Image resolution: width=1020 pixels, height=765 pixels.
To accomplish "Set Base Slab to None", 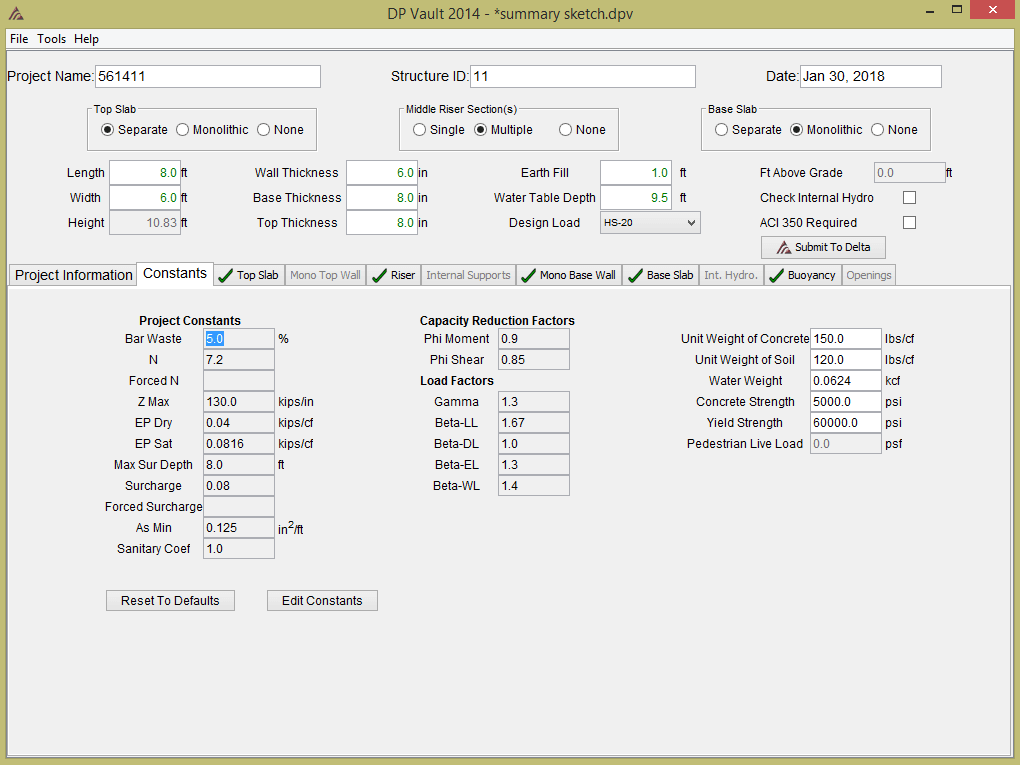I will pos(878,130).
